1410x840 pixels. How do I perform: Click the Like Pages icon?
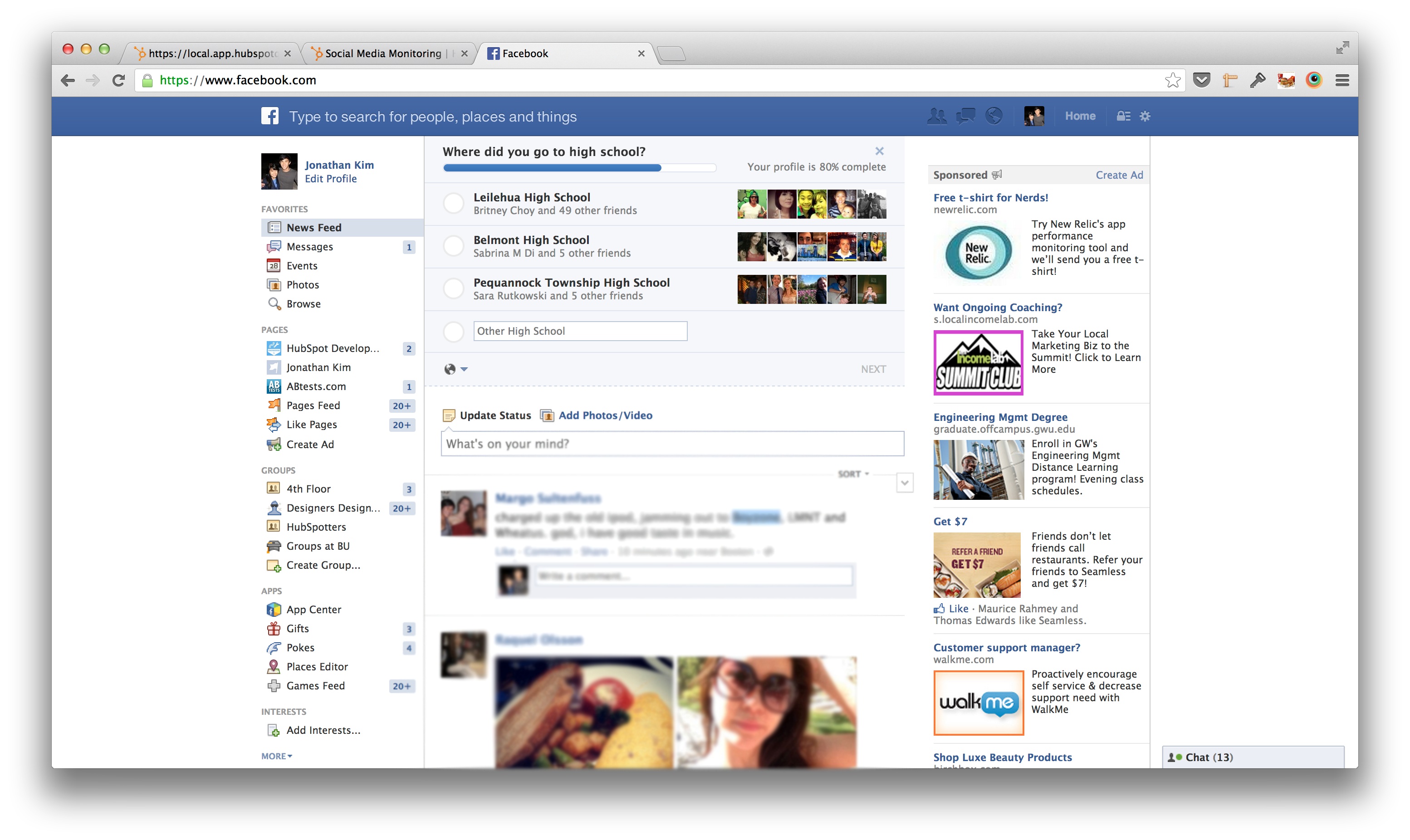point(274,425)
